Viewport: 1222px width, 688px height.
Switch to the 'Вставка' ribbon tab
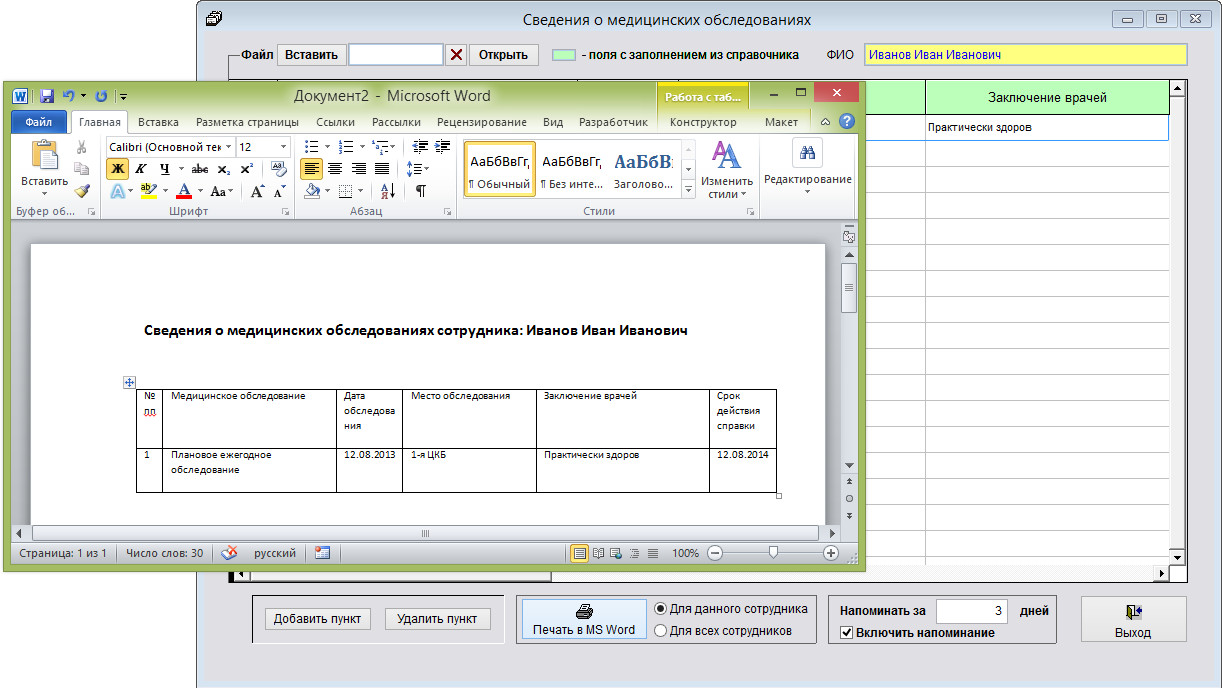158,122
